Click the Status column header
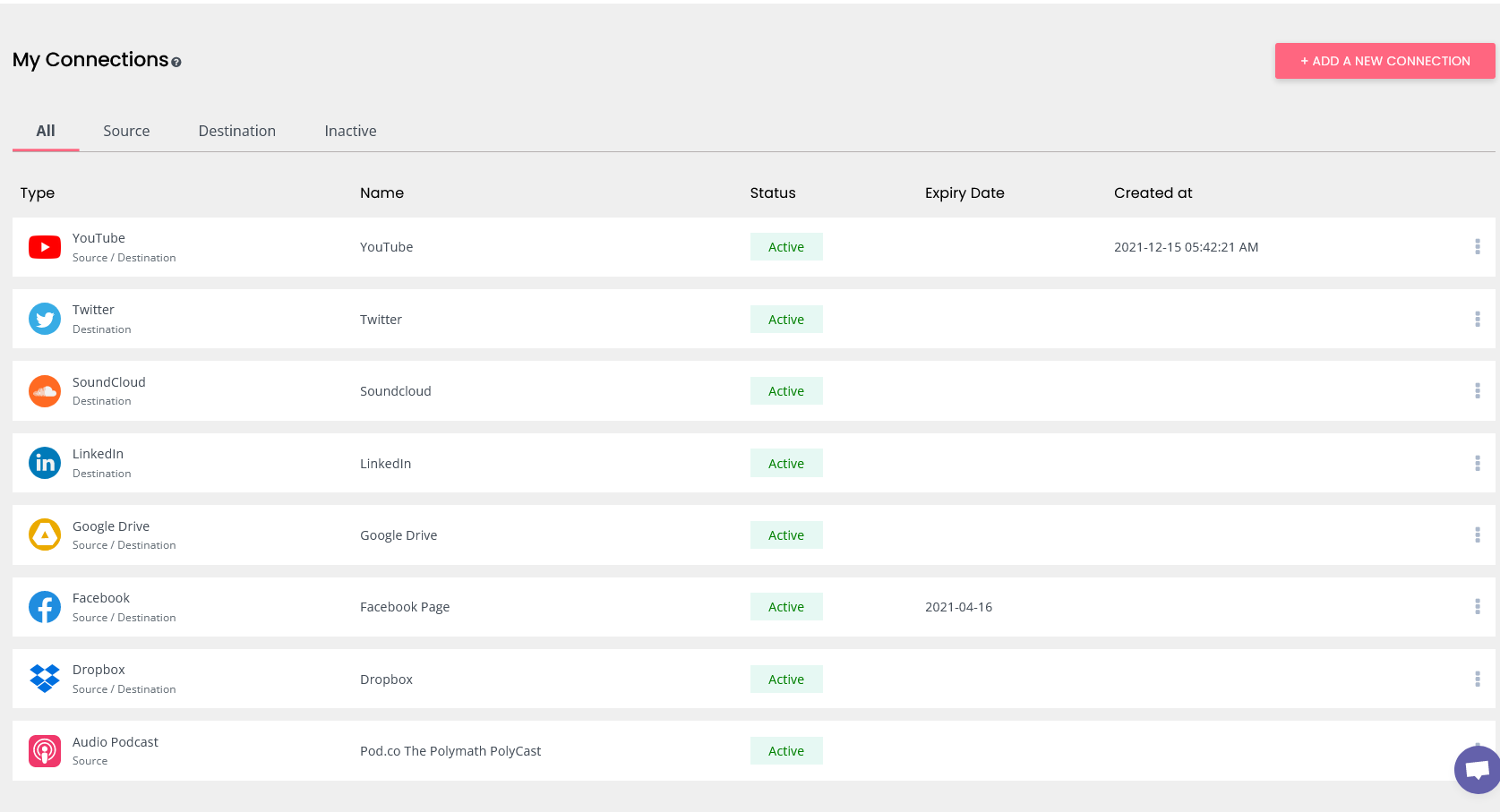Screen dimensions: 1500x812 coord(773,192)
